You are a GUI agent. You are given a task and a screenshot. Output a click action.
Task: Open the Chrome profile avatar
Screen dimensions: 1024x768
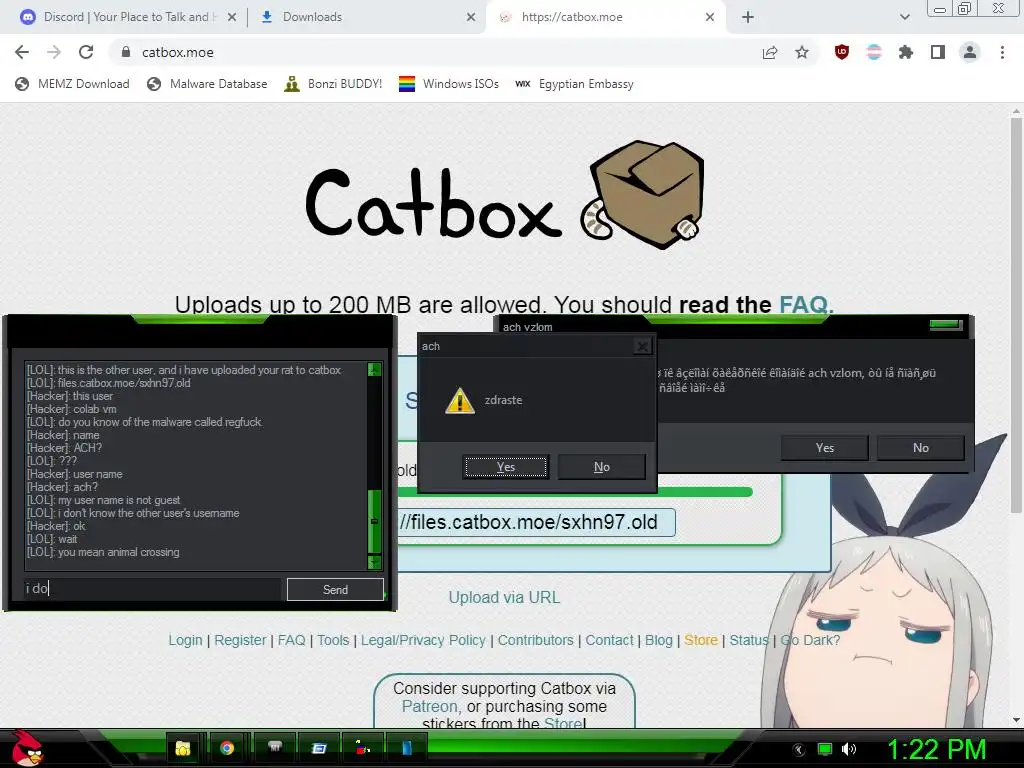[x=970, y=52]
